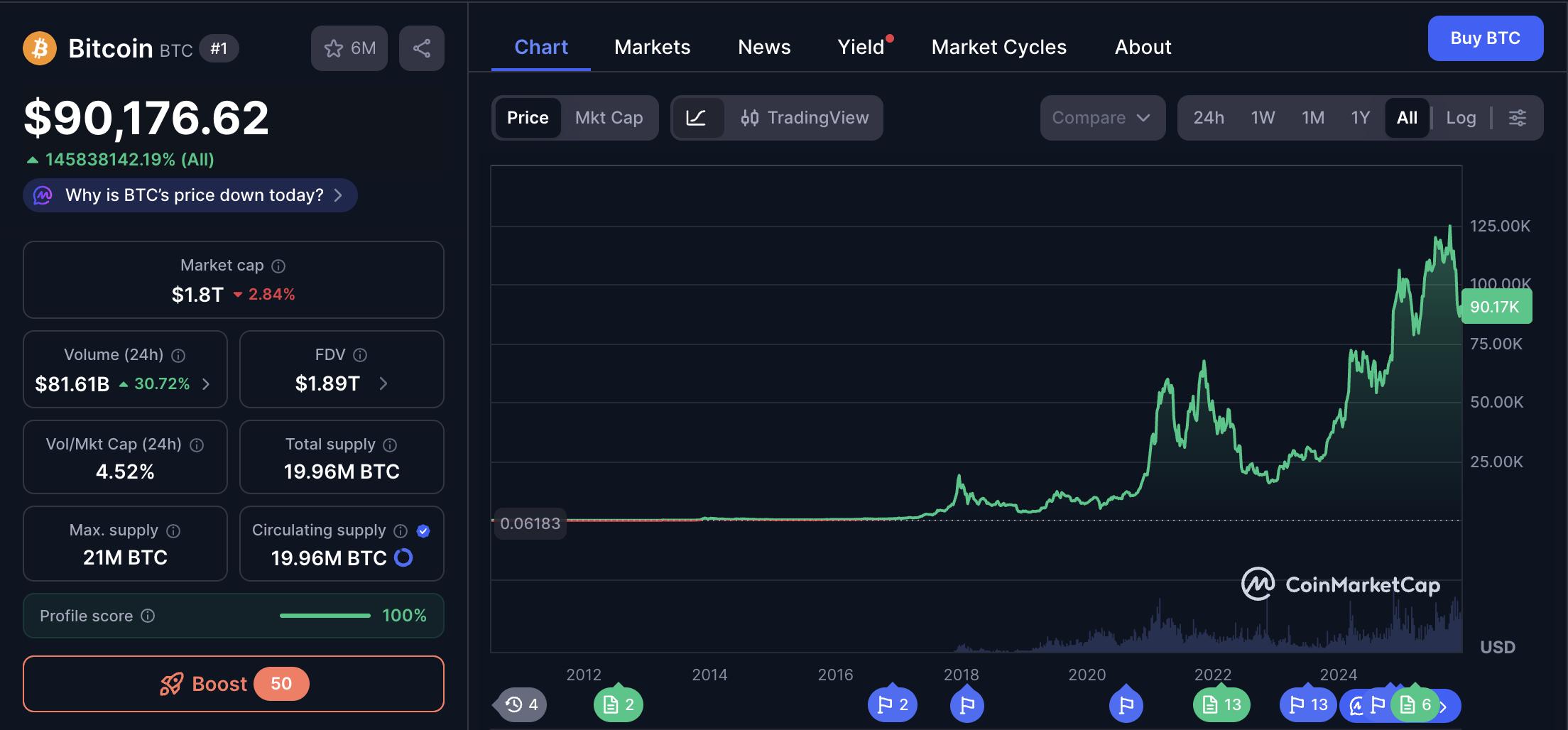Click the Market cap info icon
The height and width of the screenshot is (730, 1568).
pos(278,266)
